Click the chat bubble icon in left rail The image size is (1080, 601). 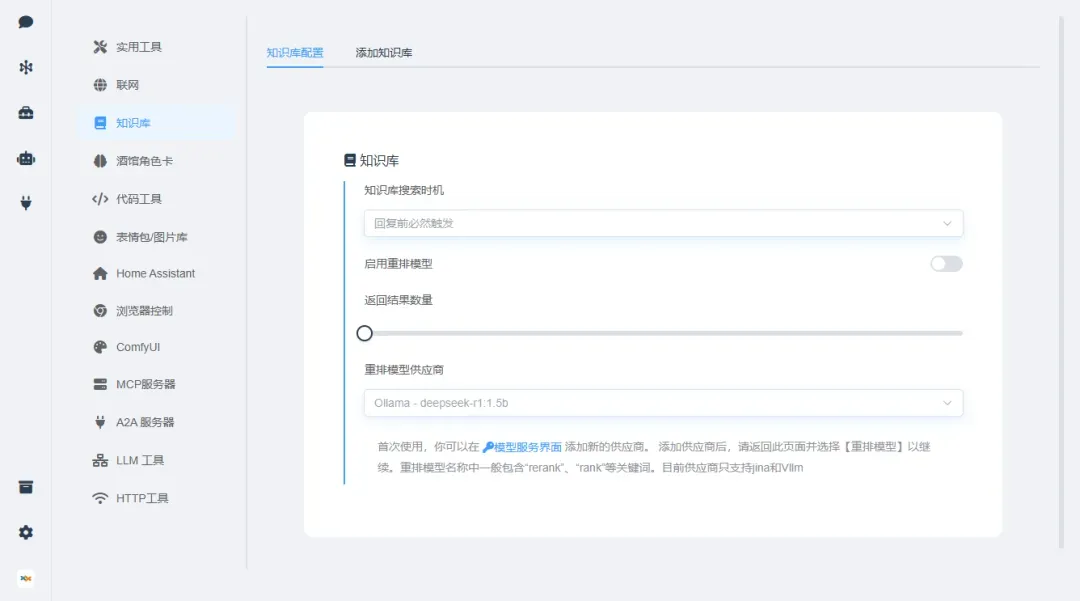(x=26, y=22)
